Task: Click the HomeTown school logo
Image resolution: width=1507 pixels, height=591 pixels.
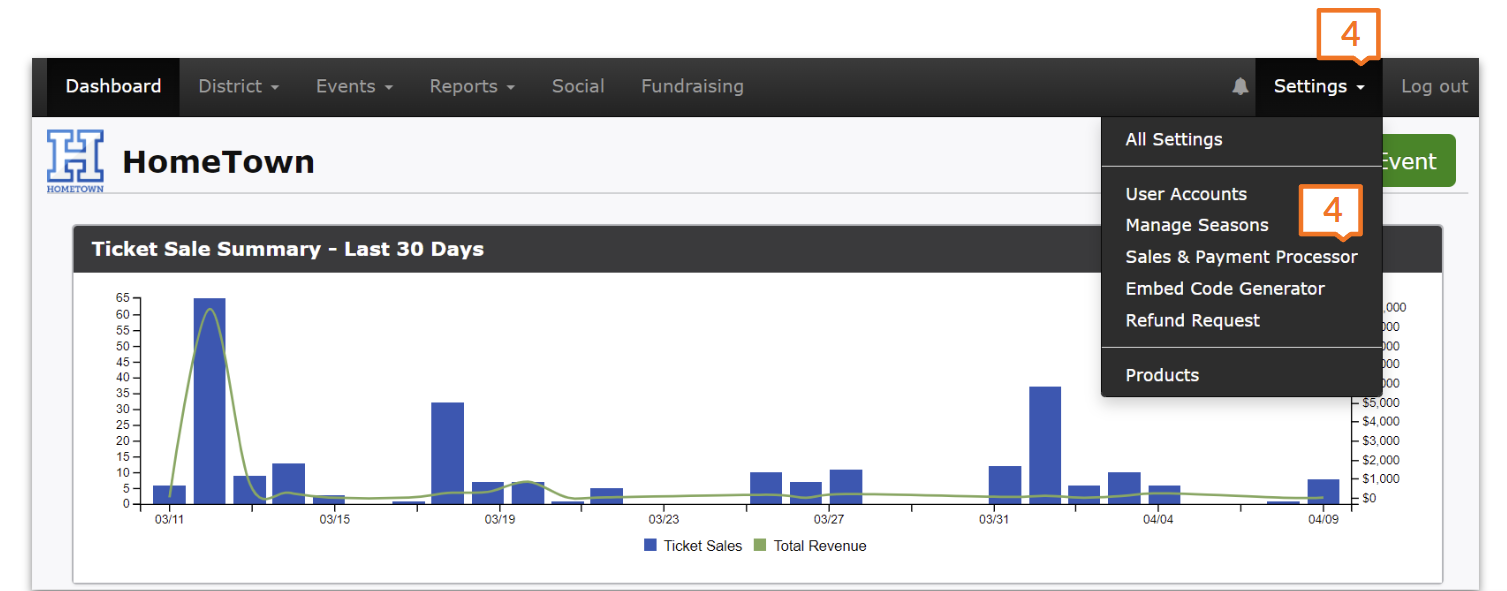Action: (x=75, y=160)
